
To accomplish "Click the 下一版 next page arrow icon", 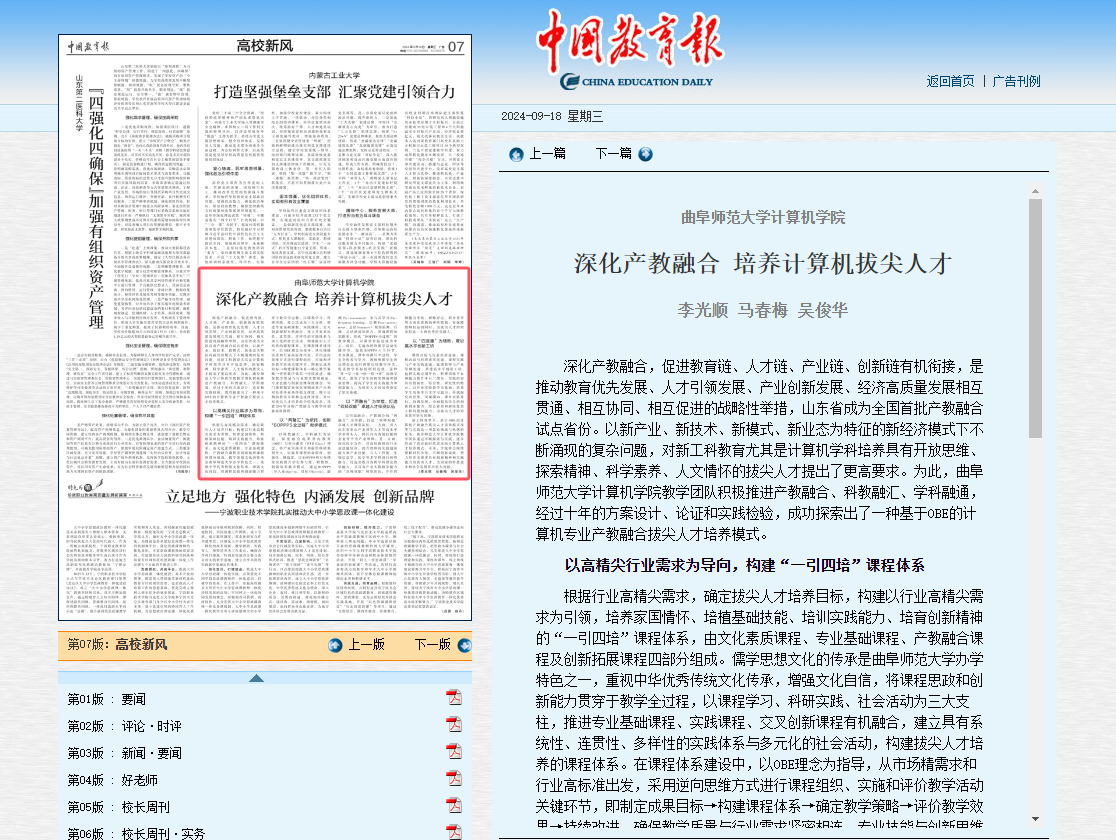I will click(x=463, y=645).
